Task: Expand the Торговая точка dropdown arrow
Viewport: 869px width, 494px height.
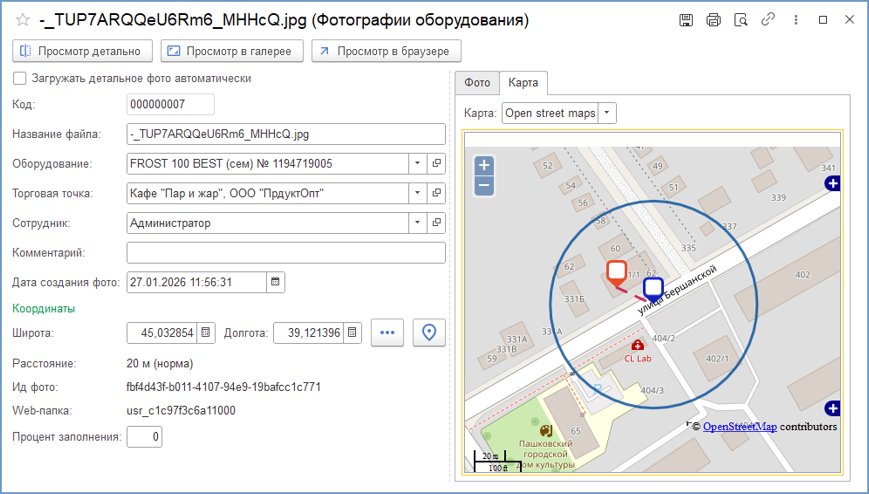Action: (x=417, y=193)
